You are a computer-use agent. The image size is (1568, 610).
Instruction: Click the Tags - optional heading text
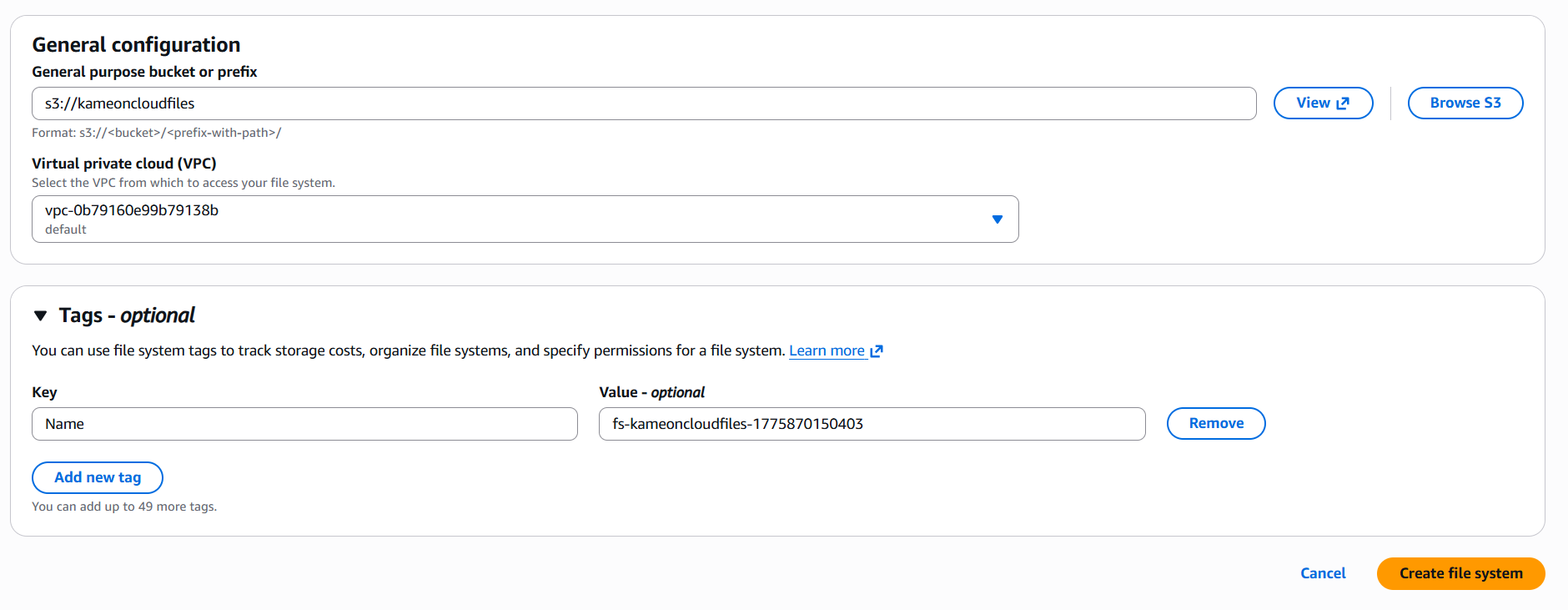pos(127,315)
